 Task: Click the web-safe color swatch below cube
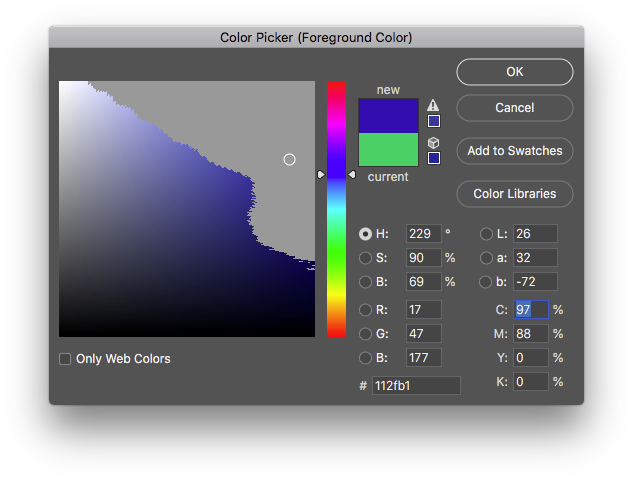[x=433, y=157]
